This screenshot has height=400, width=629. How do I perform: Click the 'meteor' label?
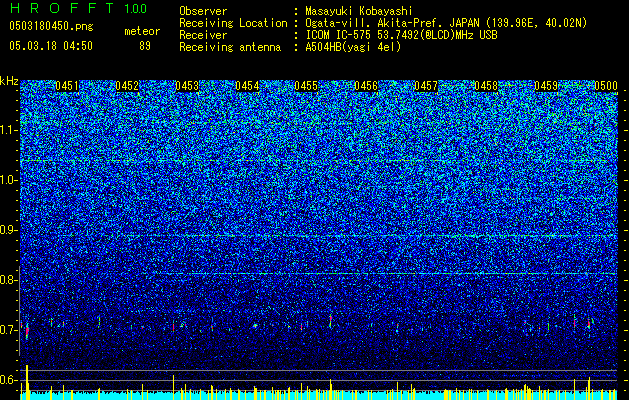142,31
